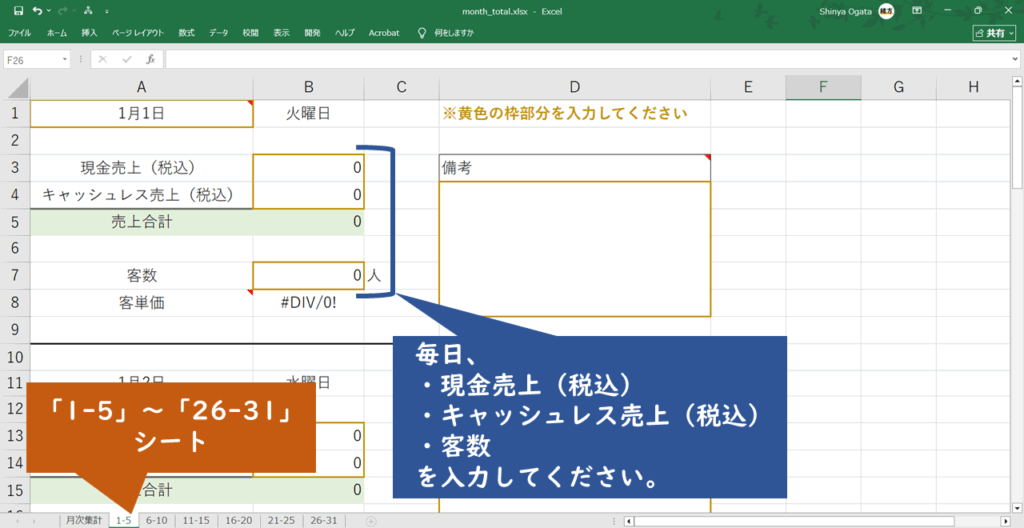
Task: Click the 共有 share button
Action: 994,33
